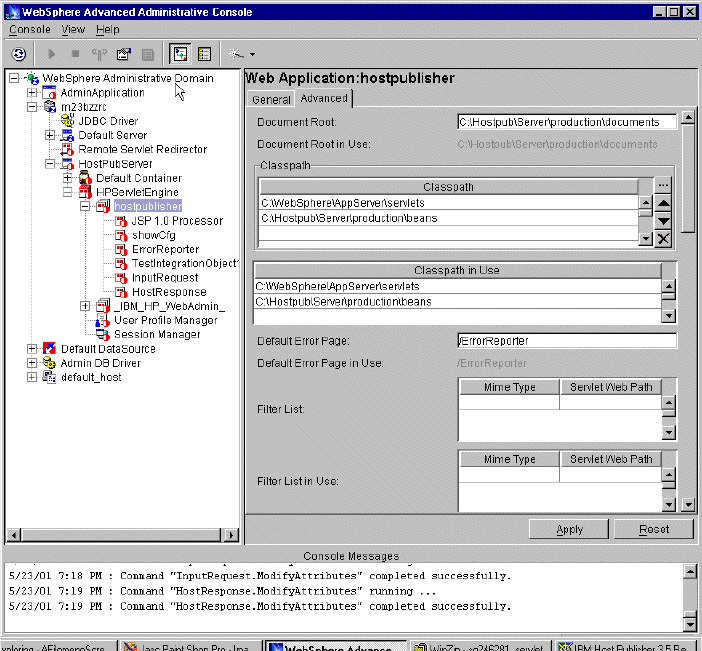
Task: Expand the Default Server node
Action: 50,135
